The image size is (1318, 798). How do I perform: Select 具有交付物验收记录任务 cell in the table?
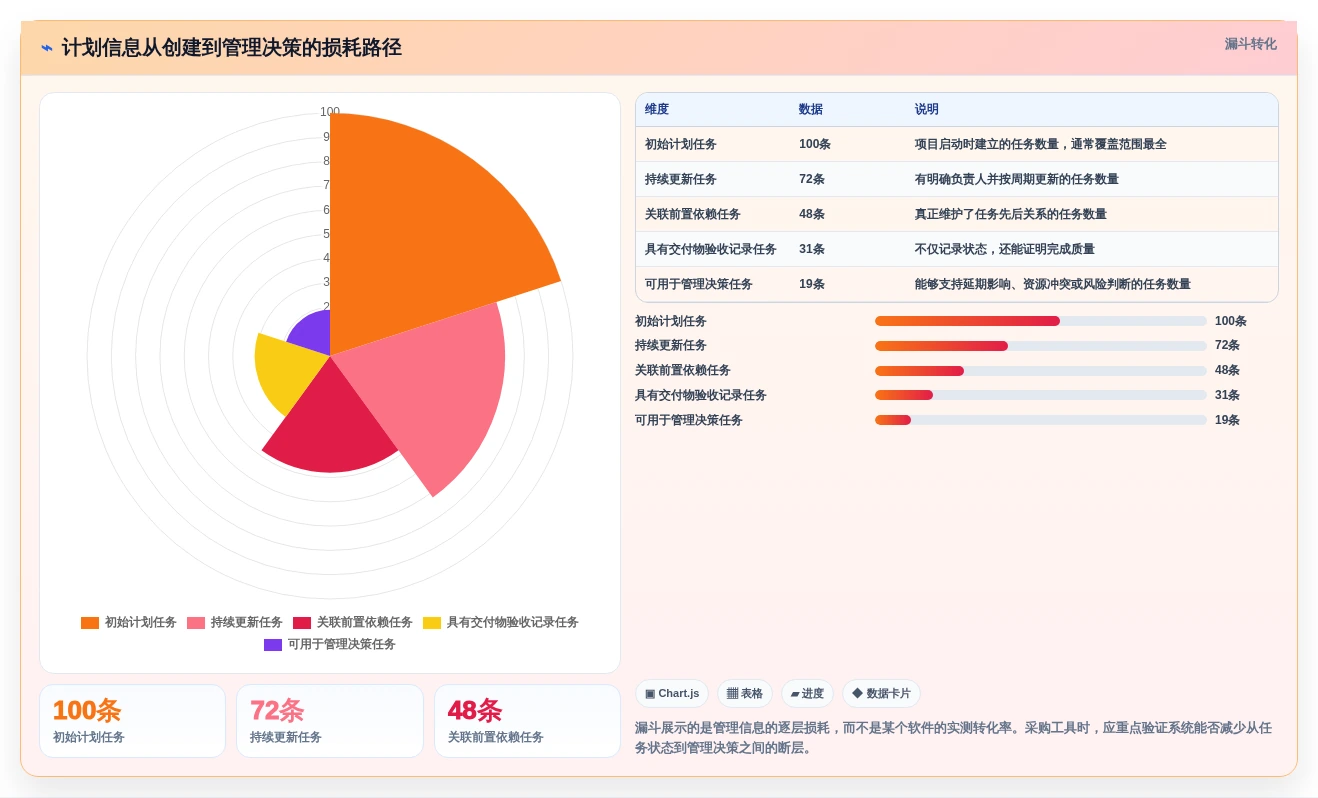[x=711, y=249]
